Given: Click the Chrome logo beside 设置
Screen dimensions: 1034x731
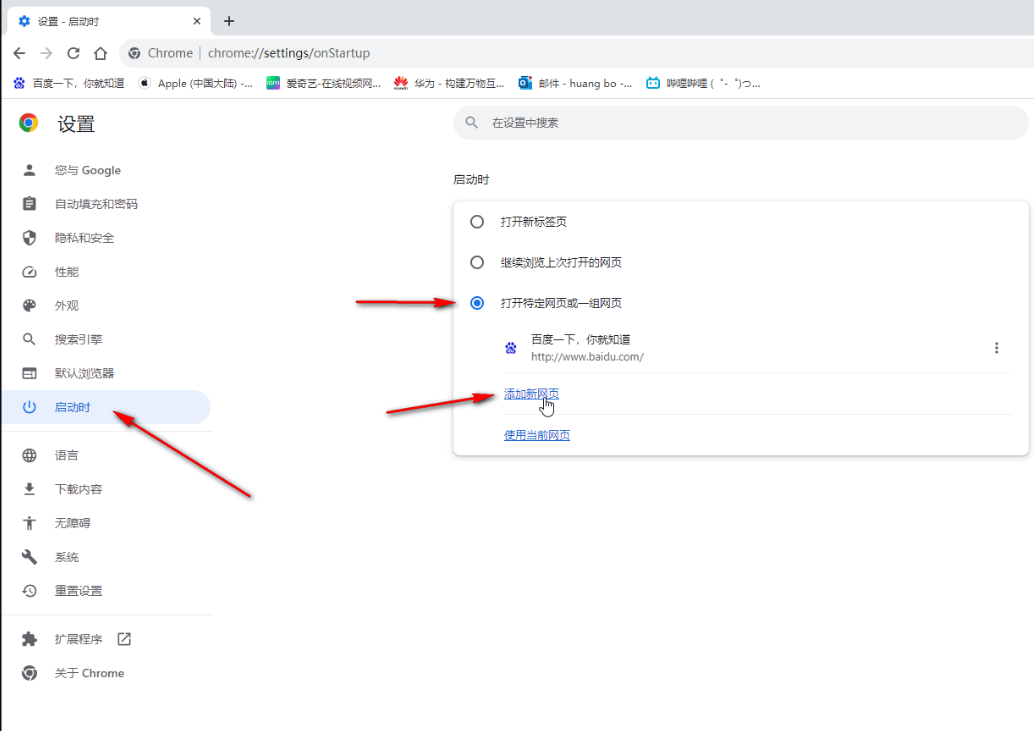Looking at the screenshot, I should [x=28, y=123].
